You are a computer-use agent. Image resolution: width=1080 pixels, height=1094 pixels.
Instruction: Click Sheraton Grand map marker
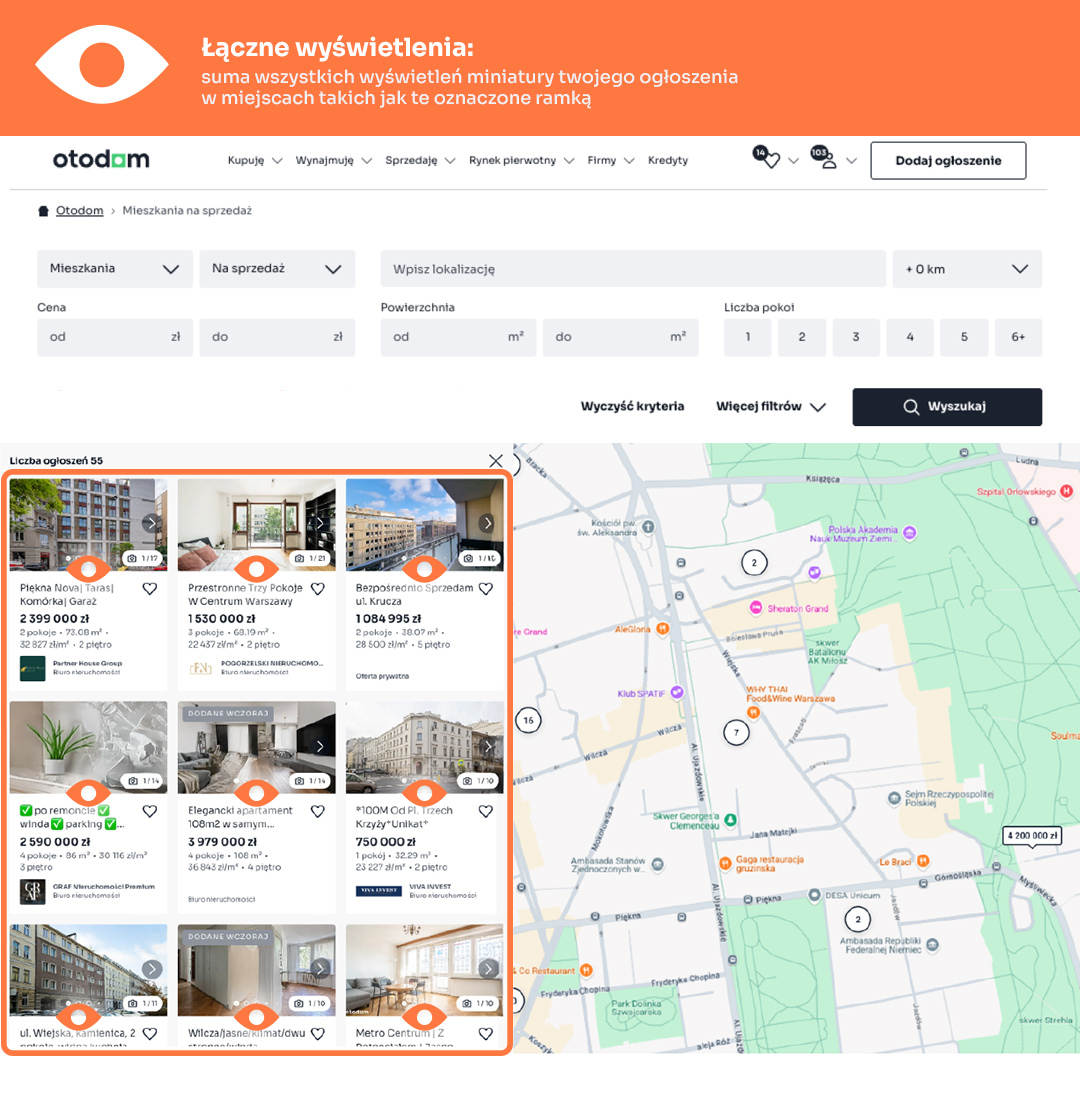tap(758, 608)
